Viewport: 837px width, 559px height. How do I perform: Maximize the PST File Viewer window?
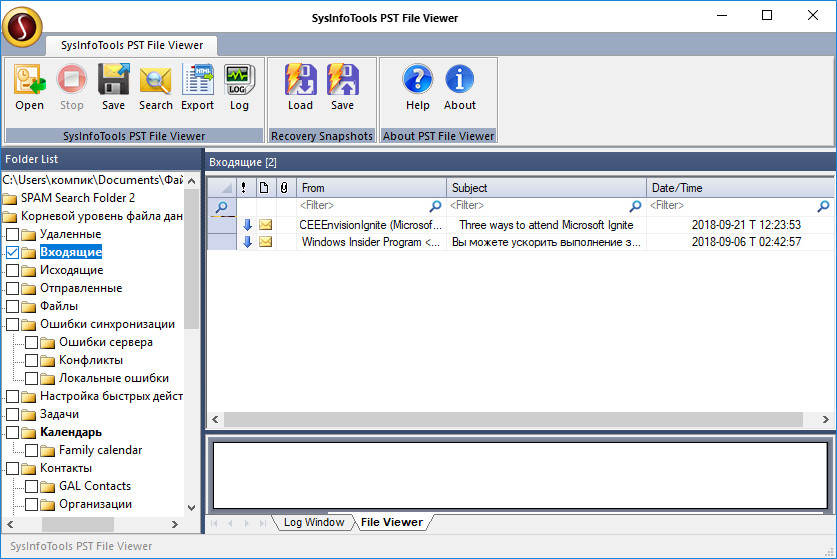(767, 15)
